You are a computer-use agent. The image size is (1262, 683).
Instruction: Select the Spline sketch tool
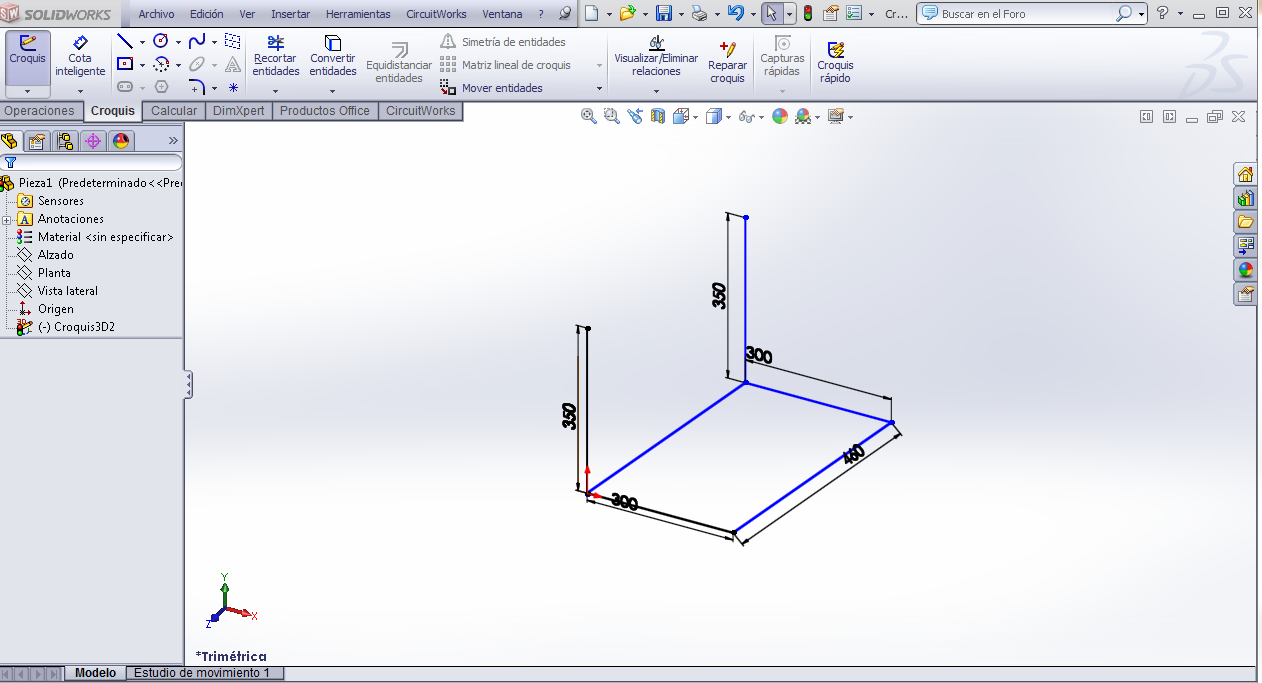[x=197, y=41]
